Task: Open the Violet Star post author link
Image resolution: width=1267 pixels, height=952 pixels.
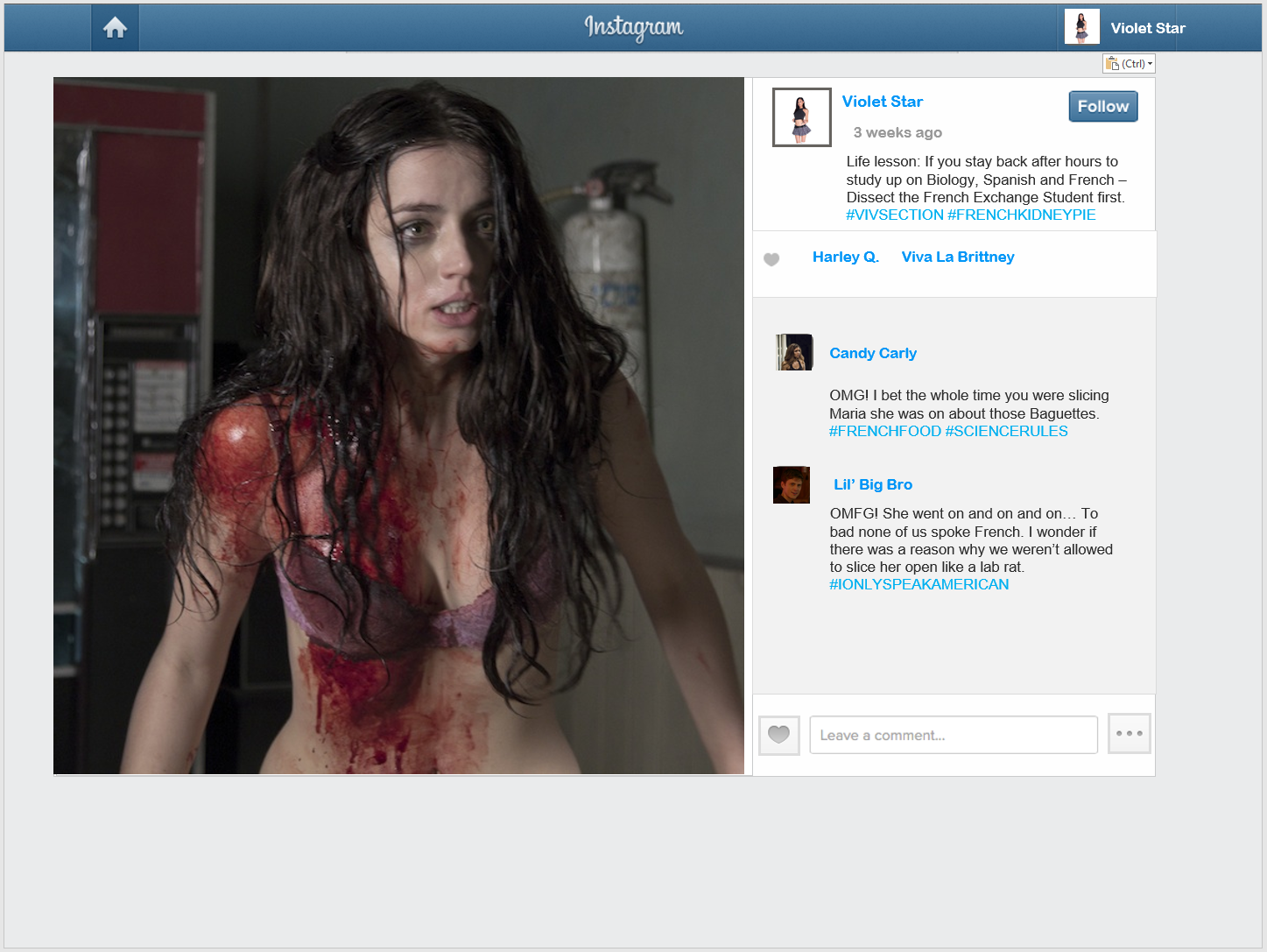Action: pos(882,102)
